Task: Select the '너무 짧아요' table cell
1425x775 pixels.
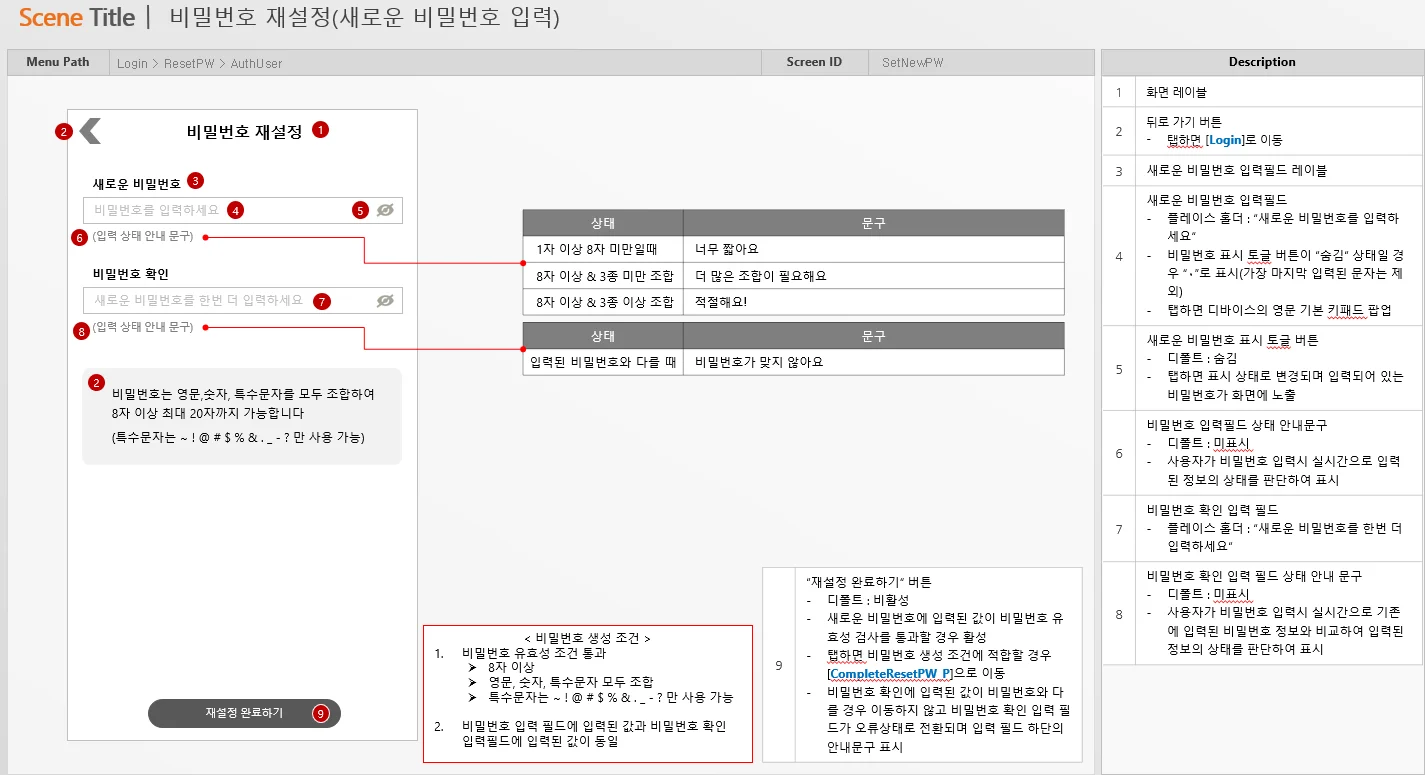Action: coord(873,248)
